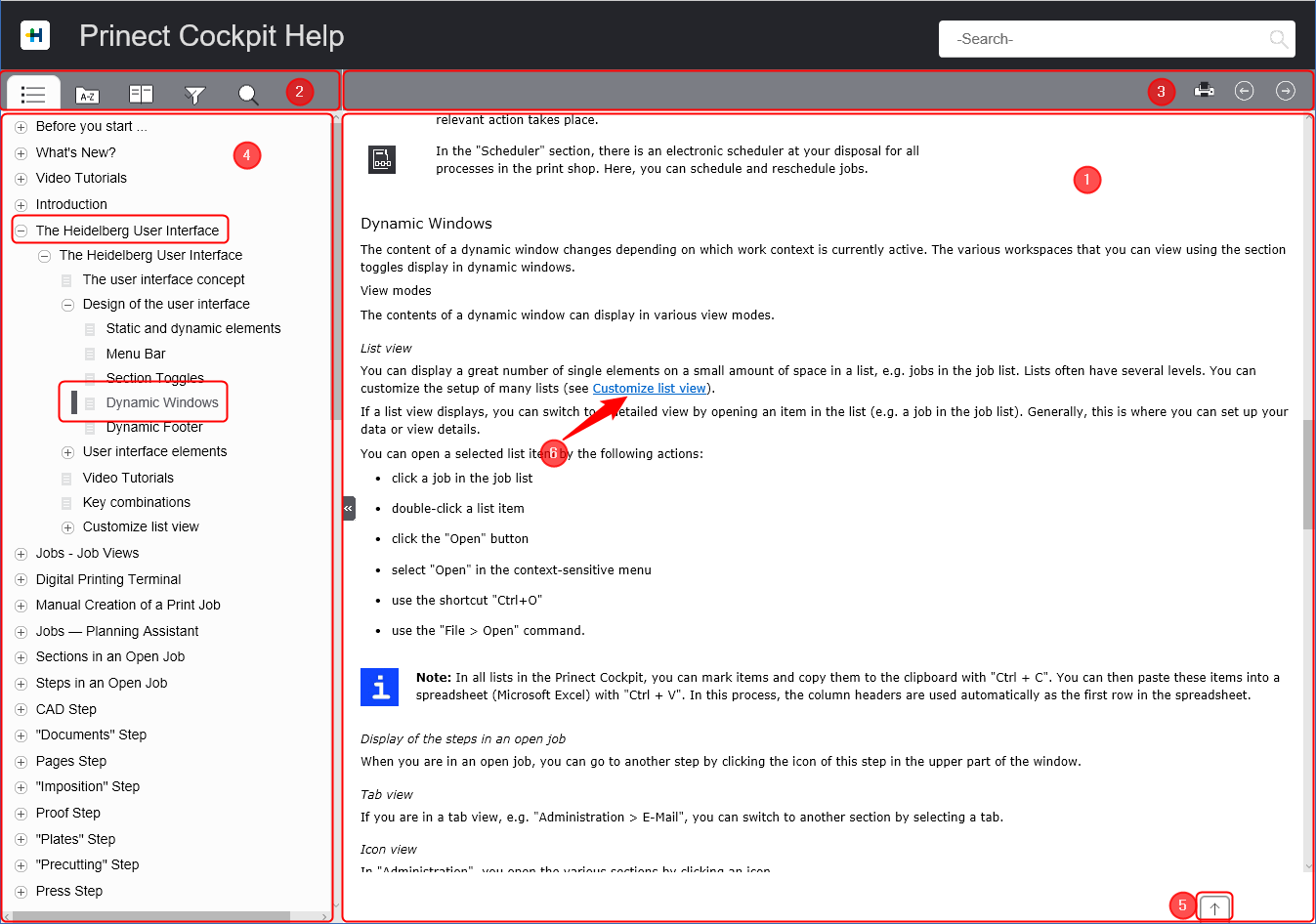Collapse the left navigation pane
Screen dimensions: 1316x924
349,508
